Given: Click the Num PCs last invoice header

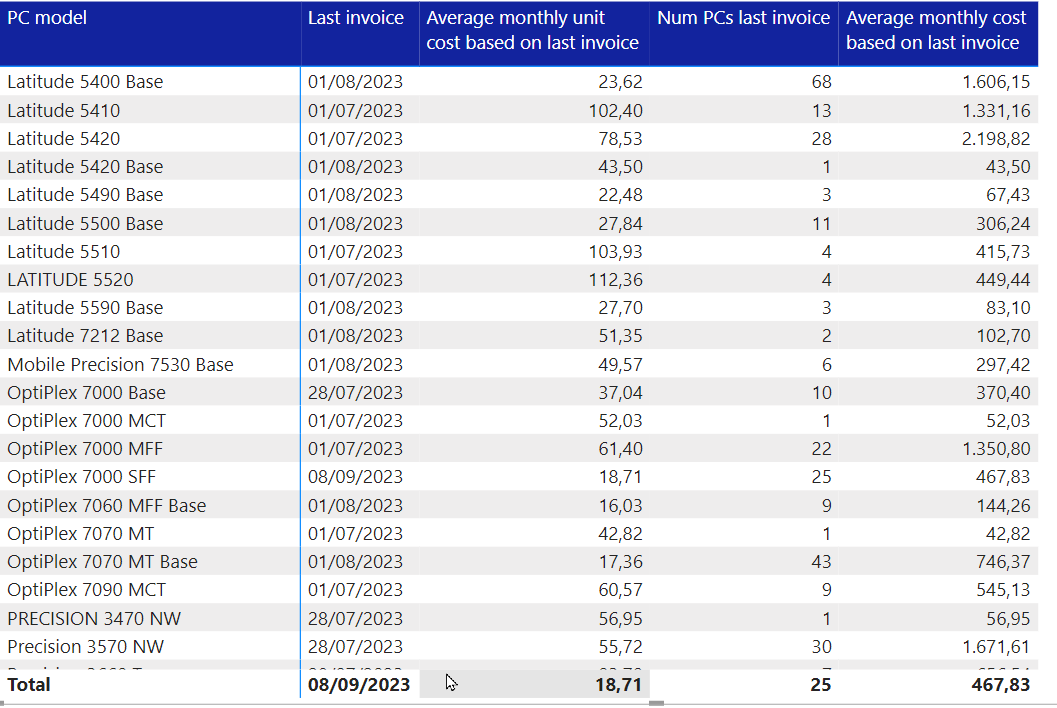Looking at the screenshot, I should [744, 18].
